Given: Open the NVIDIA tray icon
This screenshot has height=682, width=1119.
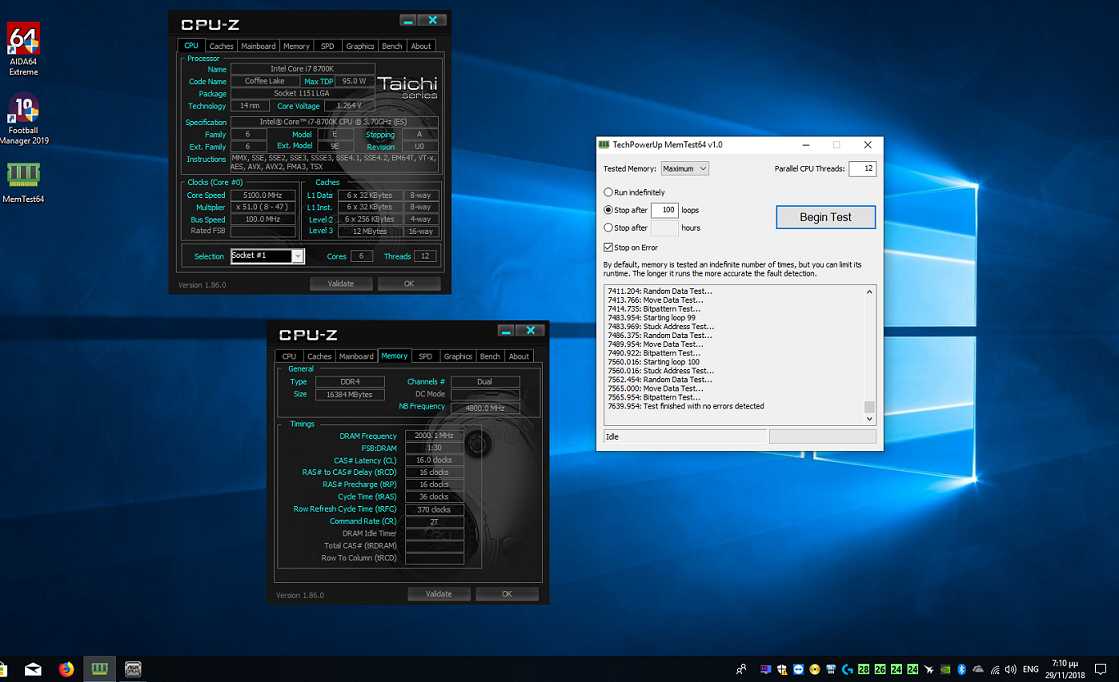Looking at the screenshot, I should click(x=945, y=669).
